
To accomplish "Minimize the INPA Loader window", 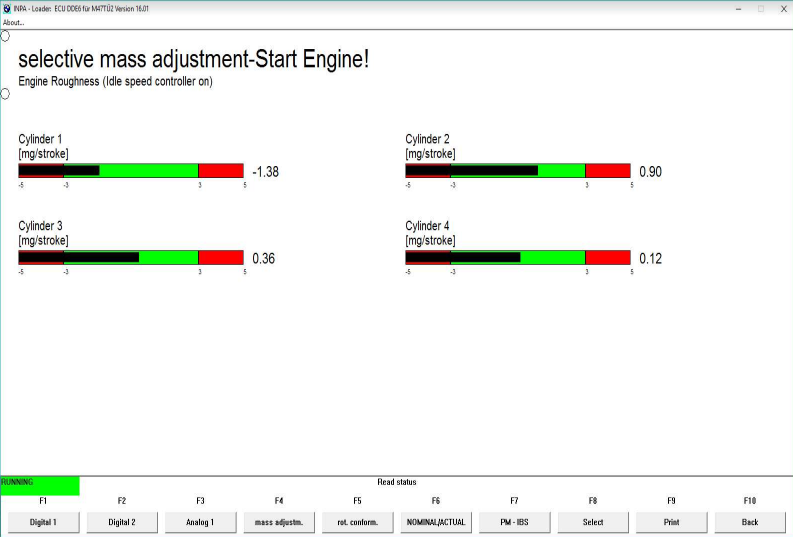I will click(737, 8).
